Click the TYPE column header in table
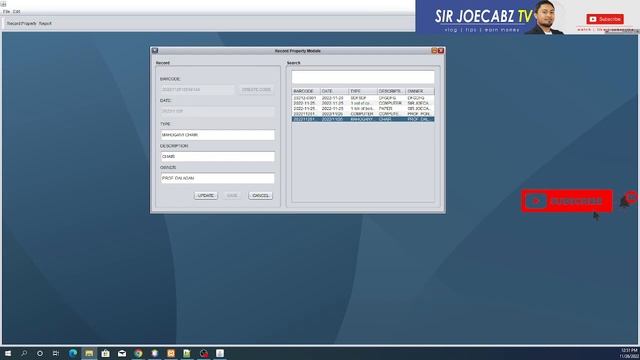 (363, 91)
